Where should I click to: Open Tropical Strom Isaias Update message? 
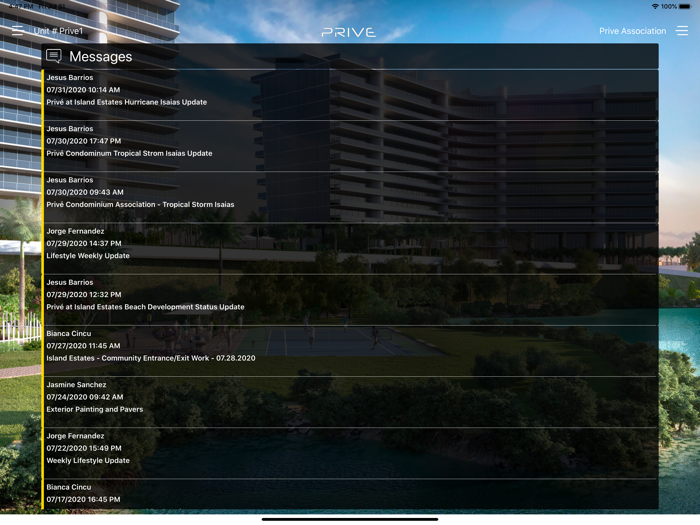pyautogui.click(x=350, y=146)
